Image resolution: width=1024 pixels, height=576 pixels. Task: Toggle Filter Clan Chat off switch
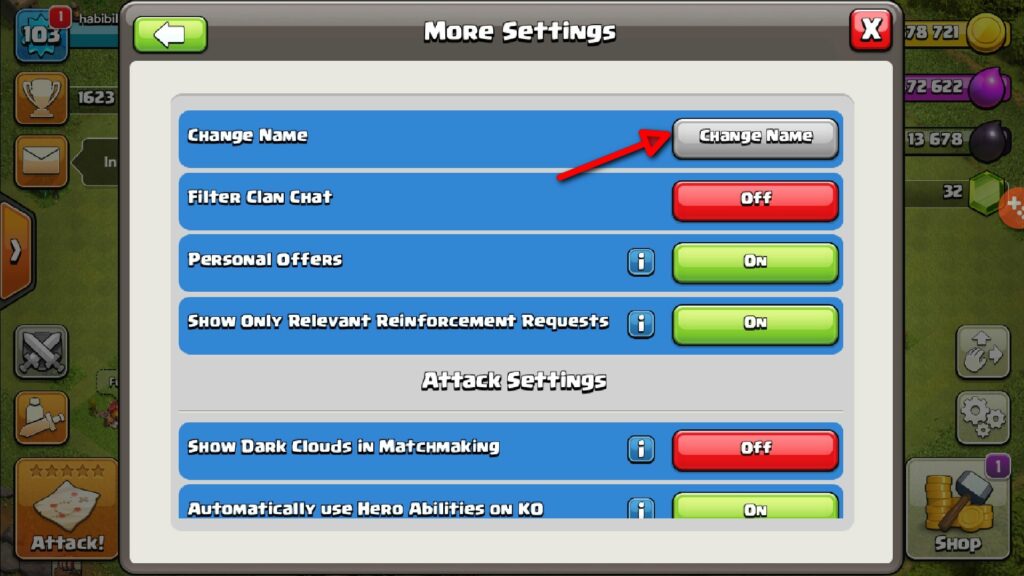[x=755, y=200]
